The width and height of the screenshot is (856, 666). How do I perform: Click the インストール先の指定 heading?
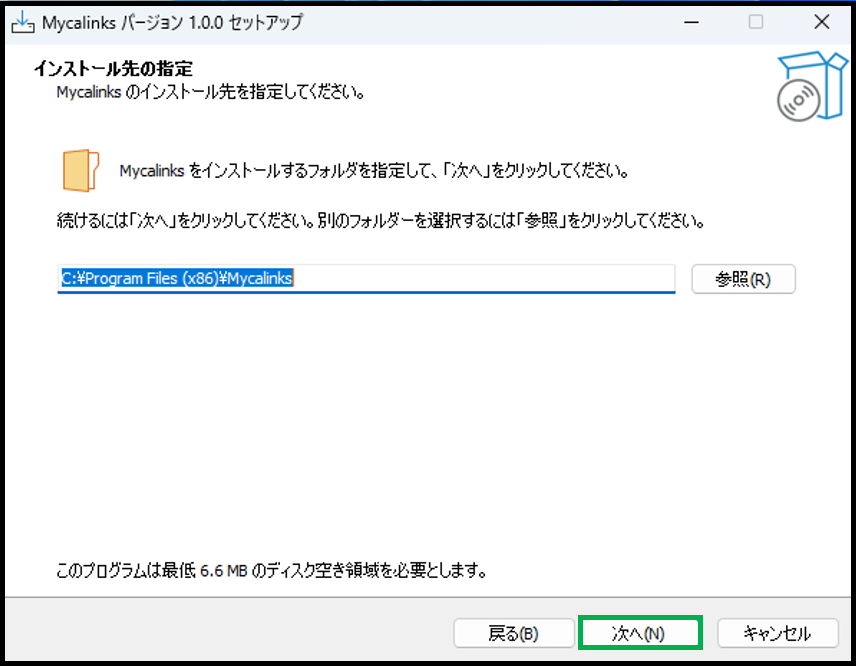(113, 69)
